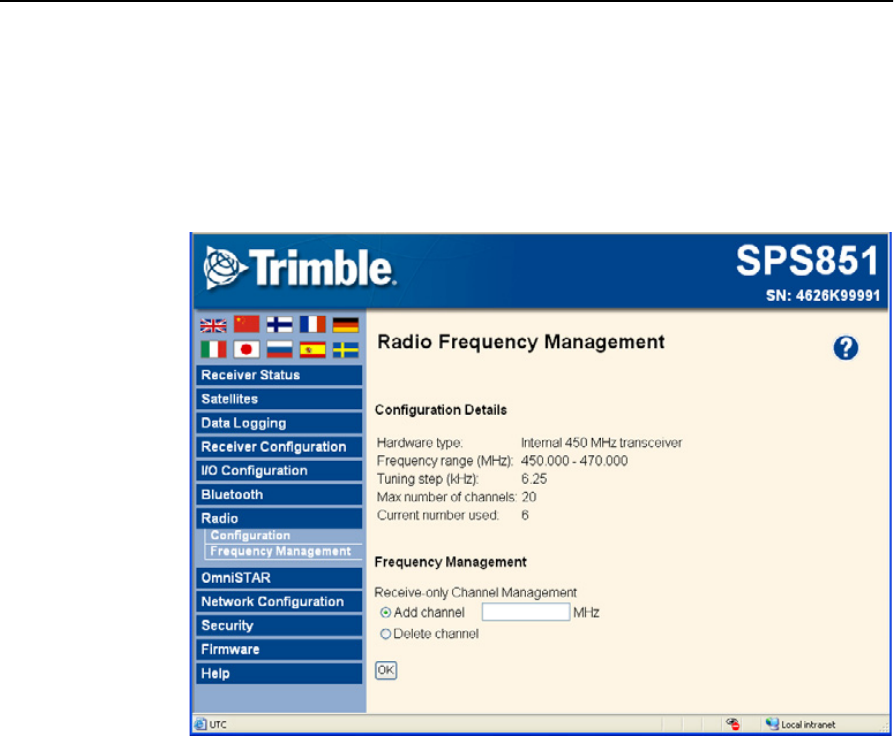Open the Radio Configuration submenu item
The image size is (894, 736).
(x=250, y=535)
